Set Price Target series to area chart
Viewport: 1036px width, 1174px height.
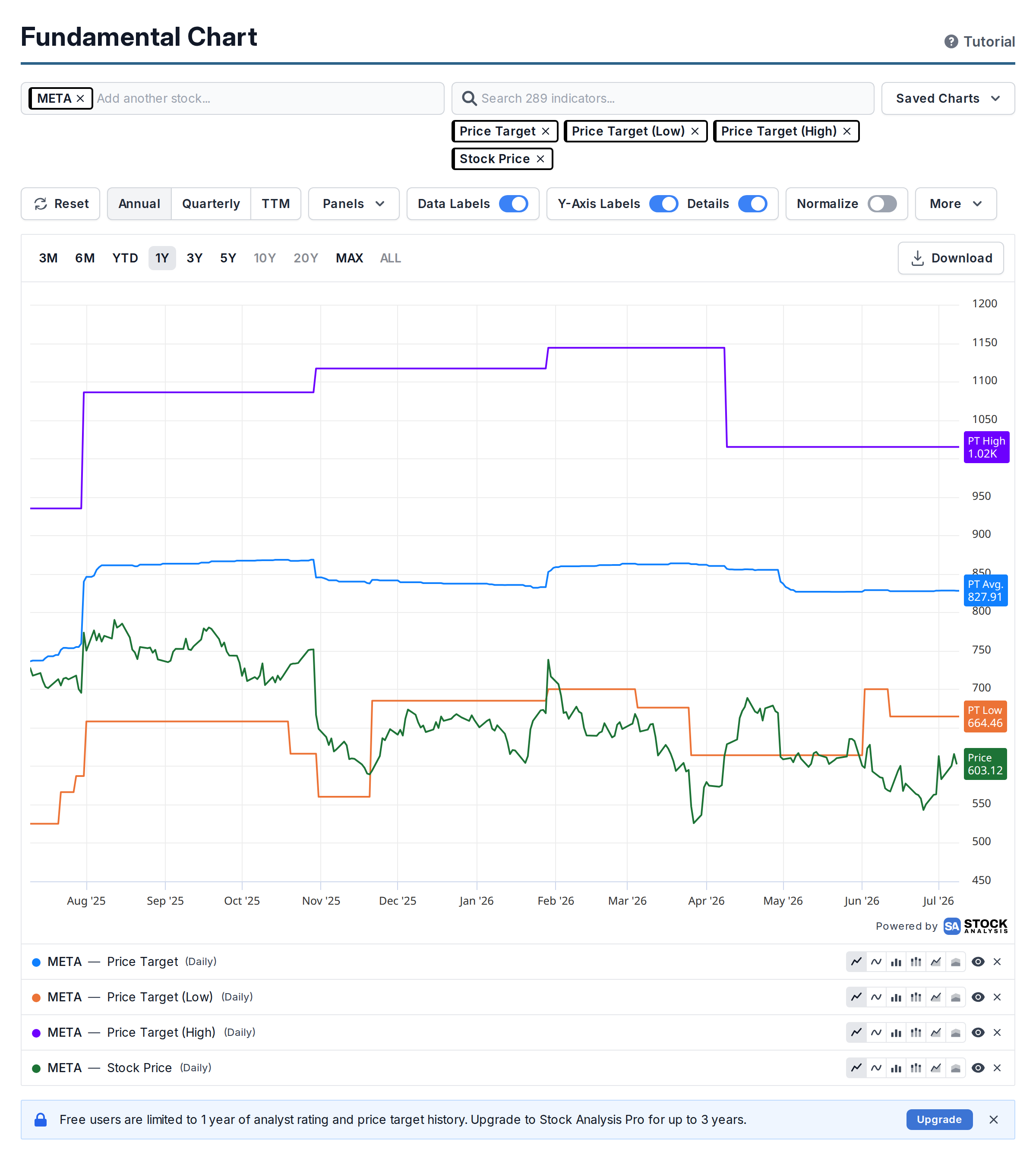pos(935,962)
